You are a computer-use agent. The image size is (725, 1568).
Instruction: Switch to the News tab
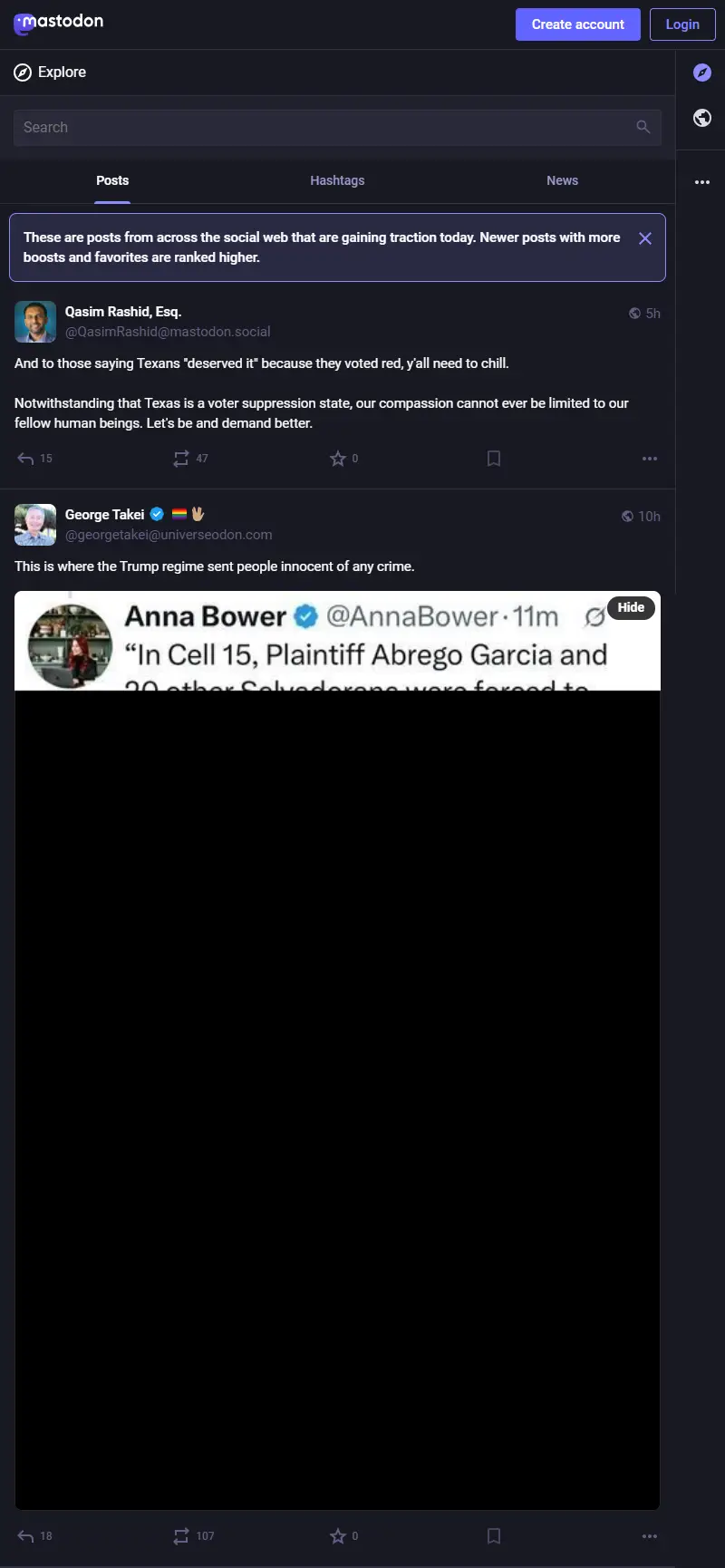562,181
